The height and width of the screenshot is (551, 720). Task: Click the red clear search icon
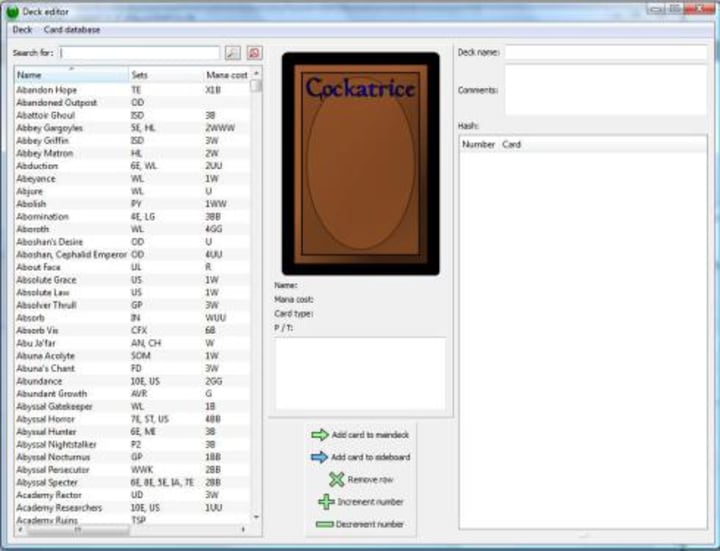click(x=254, y=53)
